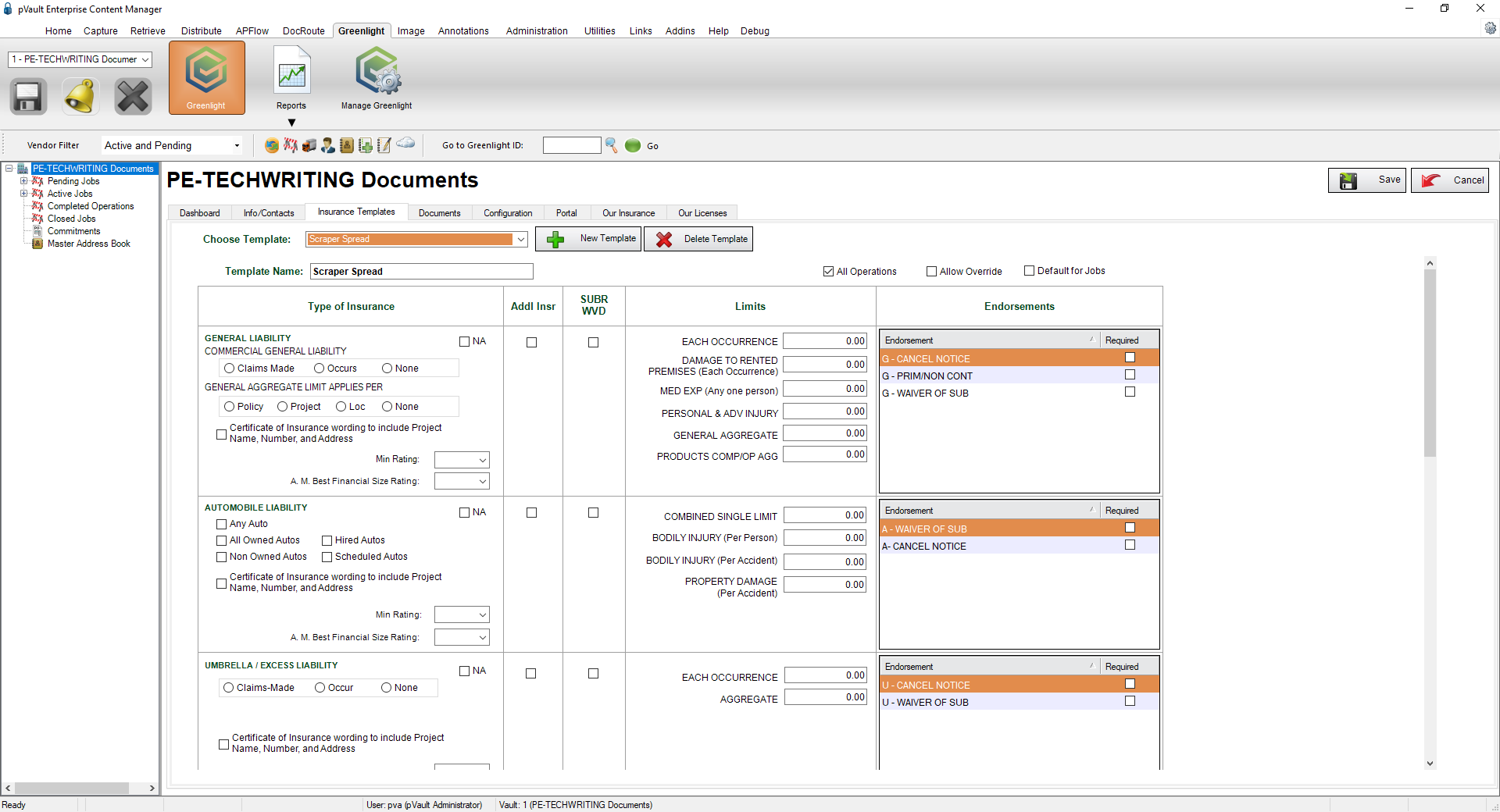Screen dimensions: 1500x812
Task: Check Required for G - WAIVER OF SUB
Action: tap(1130, 392)
